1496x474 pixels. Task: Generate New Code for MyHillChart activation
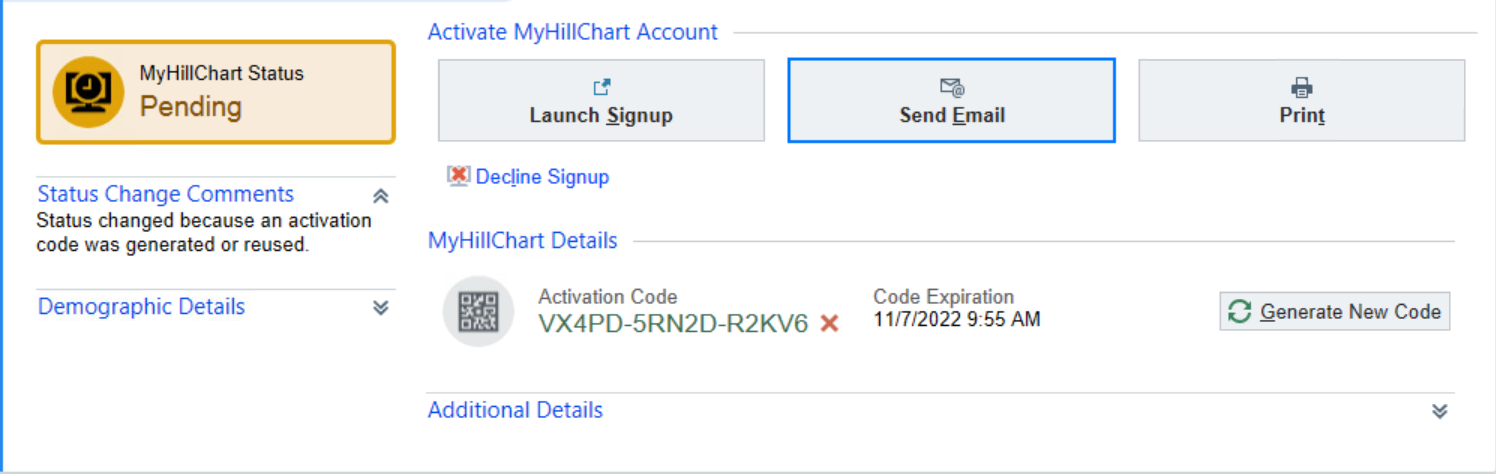click(1335, 311)
